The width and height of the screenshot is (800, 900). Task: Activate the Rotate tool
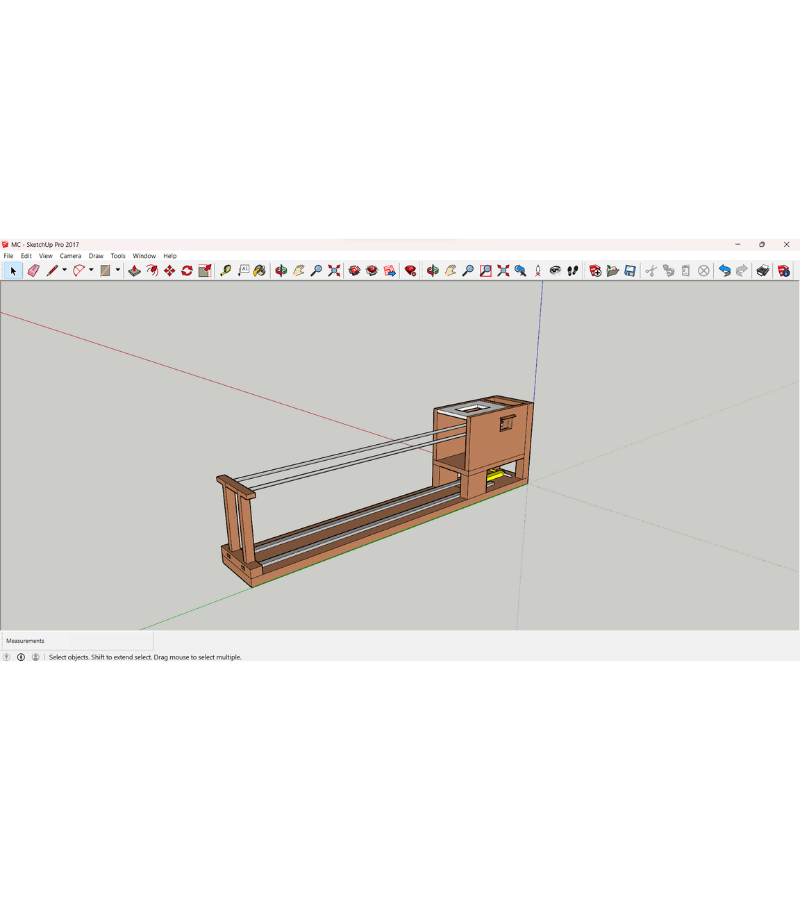tap(187, 271)
